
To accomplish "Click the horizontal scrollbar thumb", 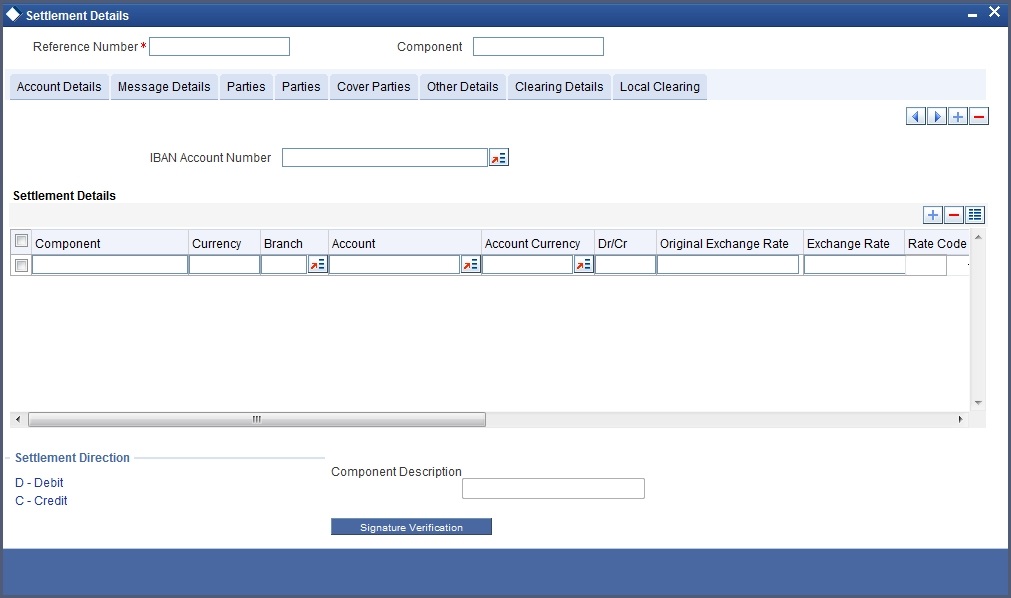I will pos(257,419).
